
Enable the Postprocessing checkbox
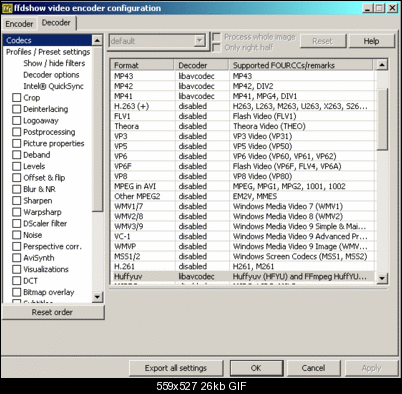pos(17,132)
